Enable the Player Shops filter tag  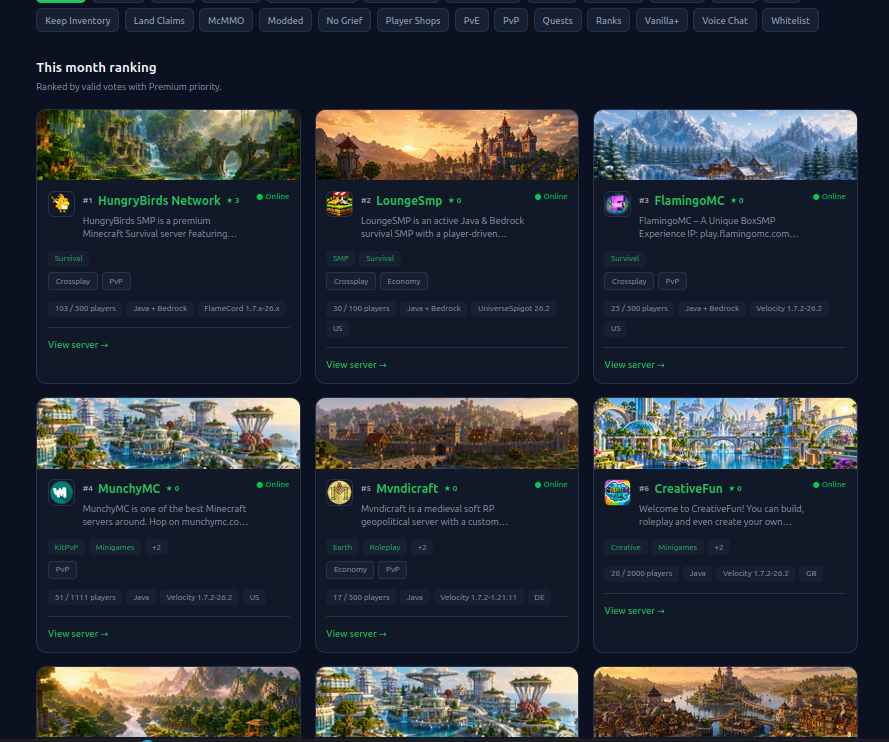(413, 20)
